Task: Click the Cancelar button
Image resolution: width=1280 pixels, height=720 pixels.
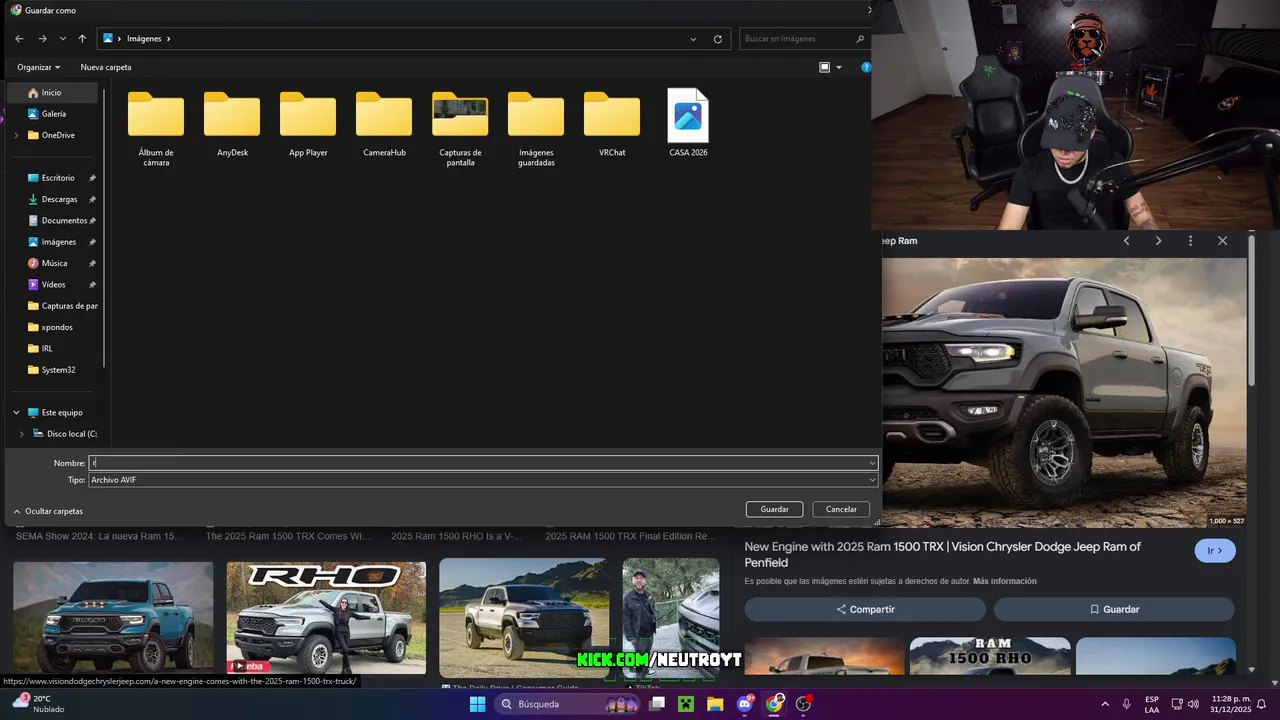Action: [841, 509]
